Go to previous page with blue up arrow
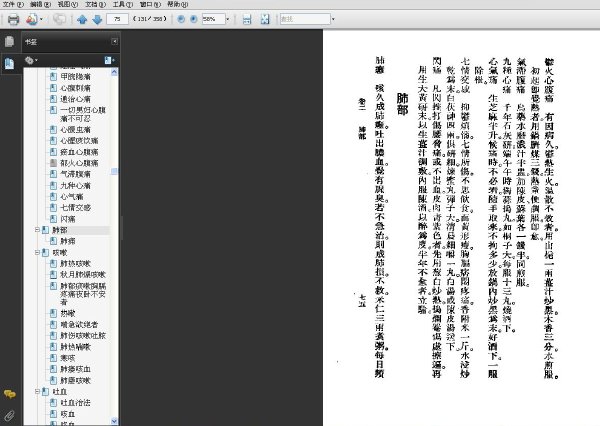Screen dimensions: 600x426 pos(82,19)
